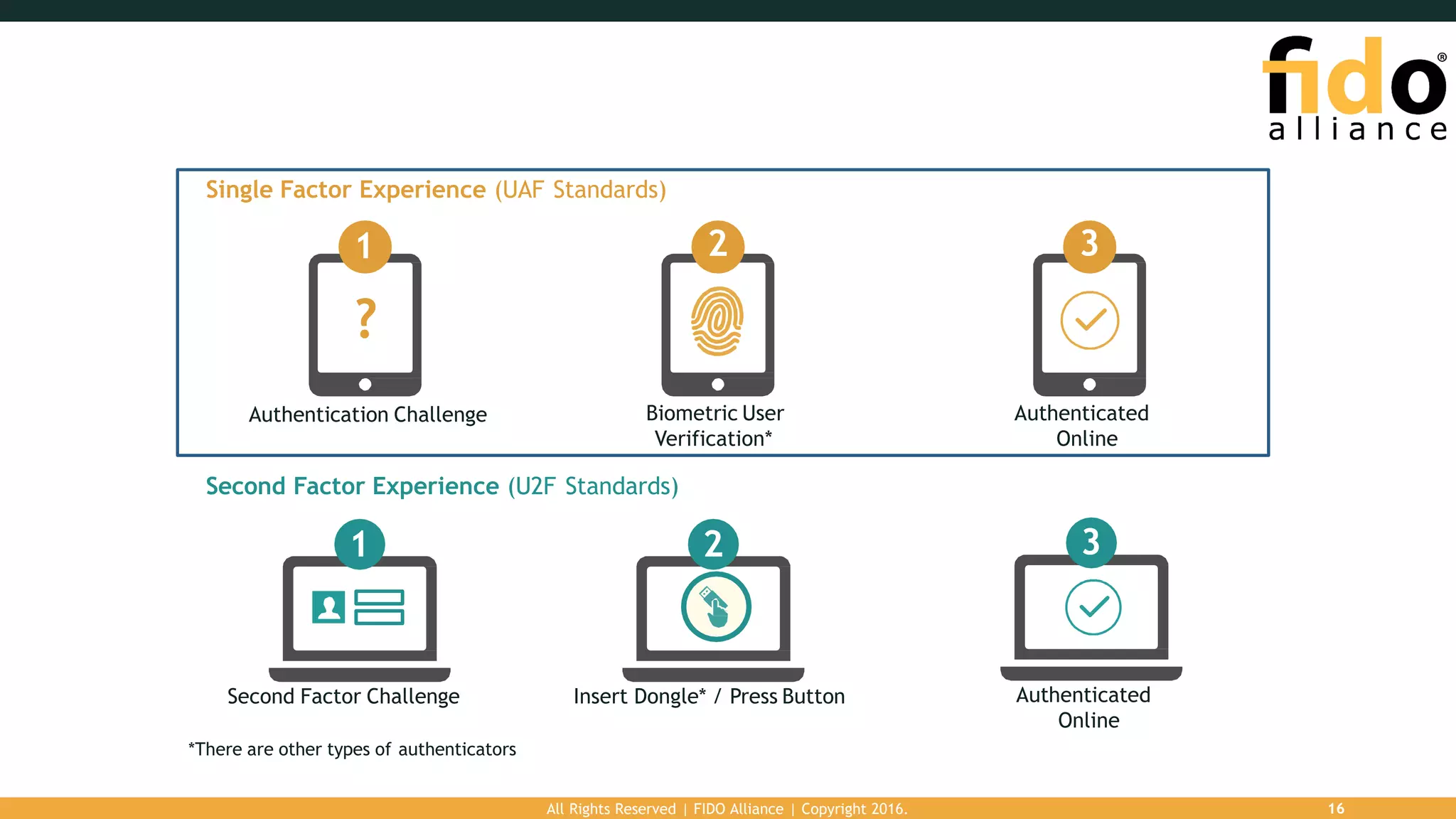Click the other authenticators footnote text
1456x819 pixels.
tap(352, 749)
